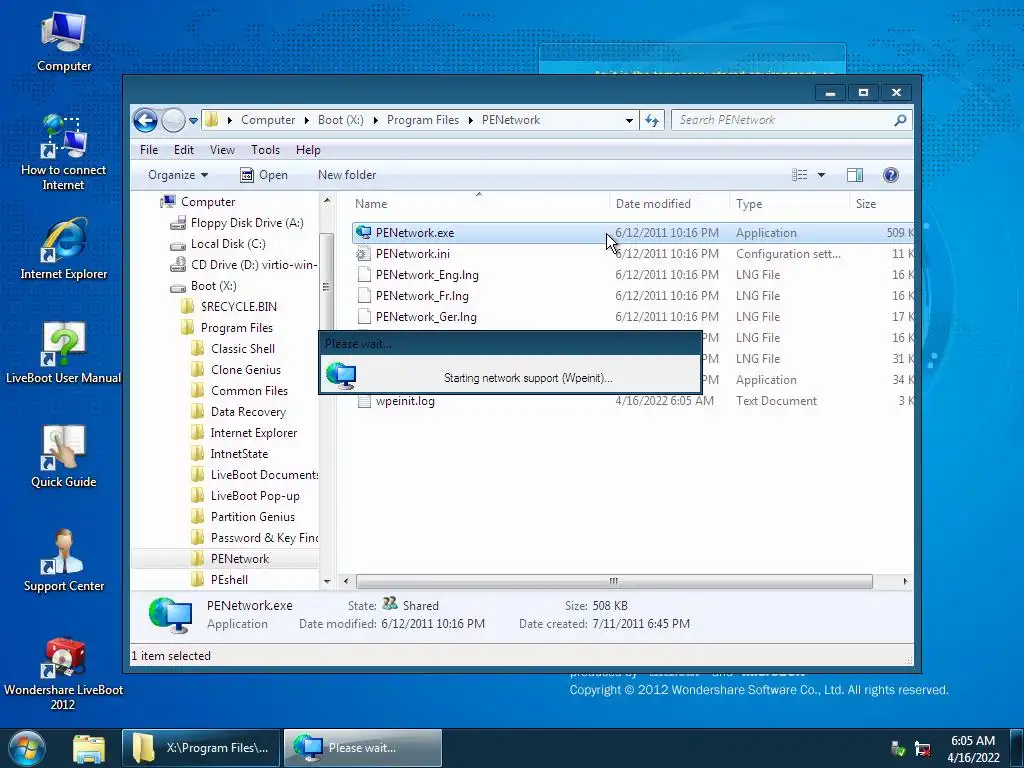Viewport: 1024px width, 768px height.
Task: Click New folder button
Action: [x=347, y=175]
